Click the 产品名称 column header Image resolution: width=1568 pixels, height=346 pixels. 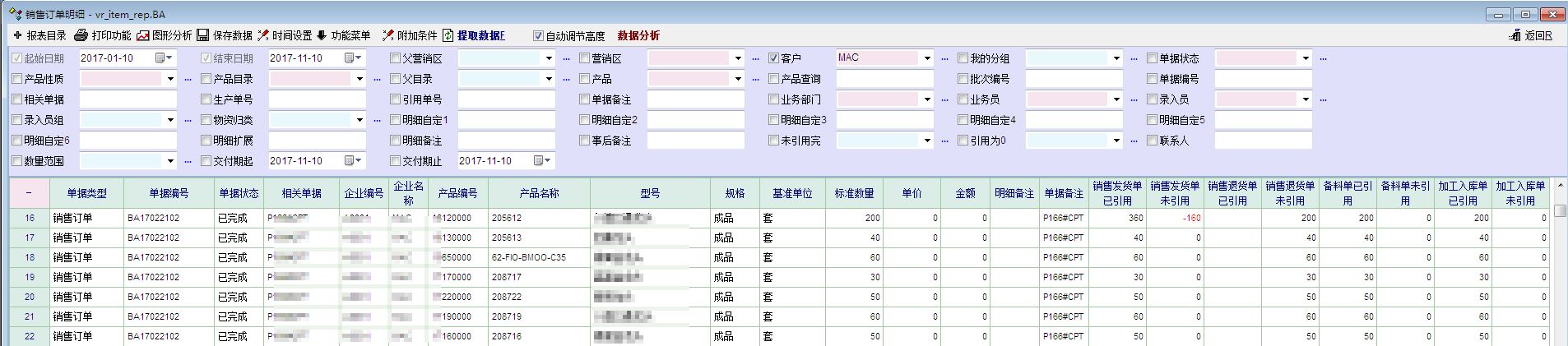(539, 194)
